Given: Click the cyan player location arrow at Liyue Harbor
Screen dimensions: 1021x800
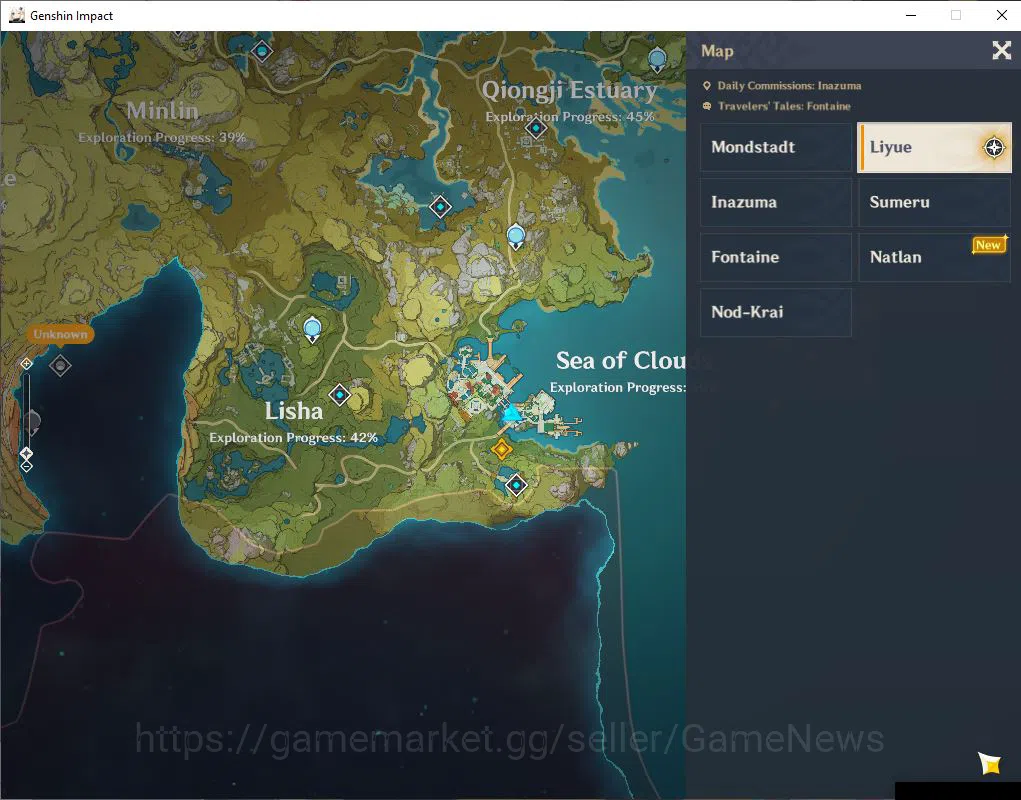Looking at the screenshot, I should tap(511, 413).
